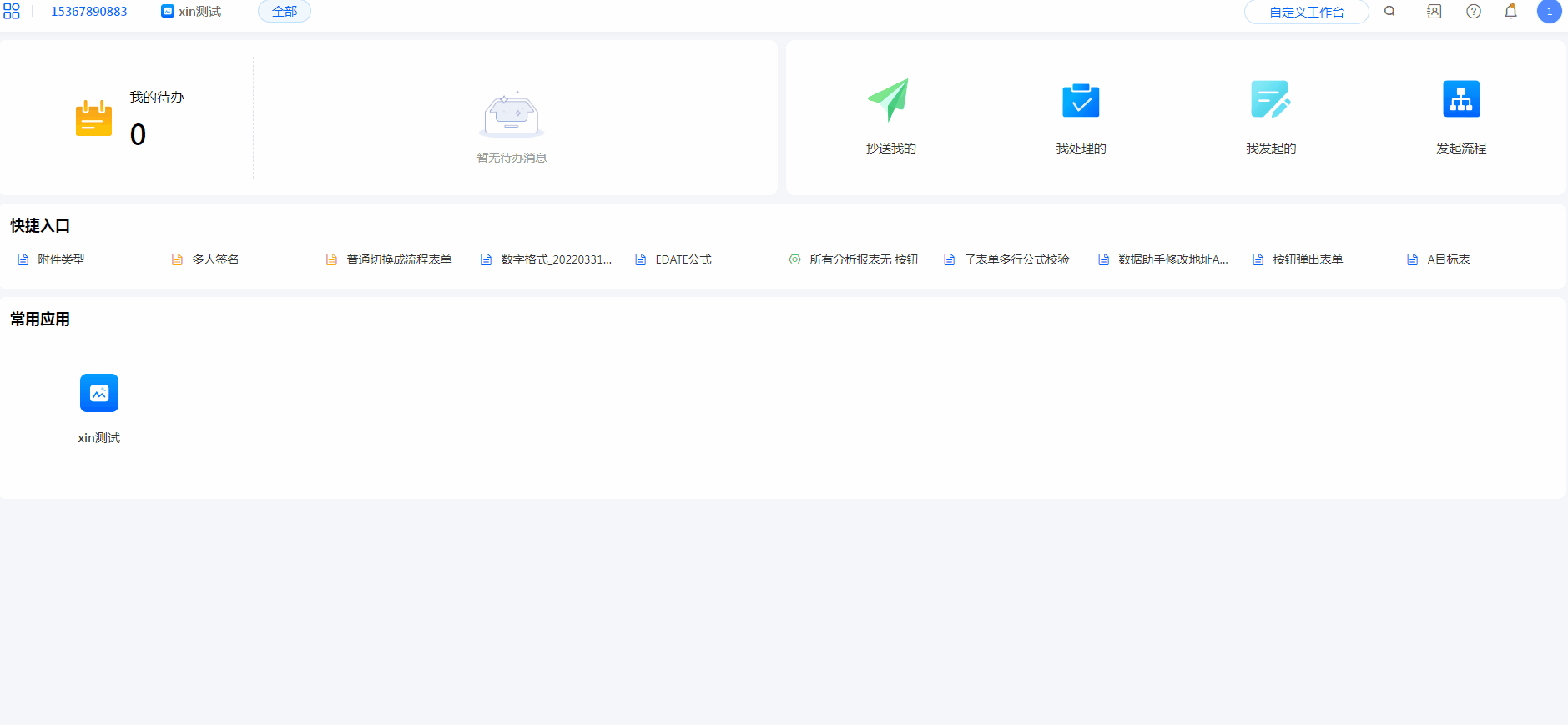The height and width of the screenshot is (725, 1568).
Task: Open the notifications bell
Action: [1510, 12]
